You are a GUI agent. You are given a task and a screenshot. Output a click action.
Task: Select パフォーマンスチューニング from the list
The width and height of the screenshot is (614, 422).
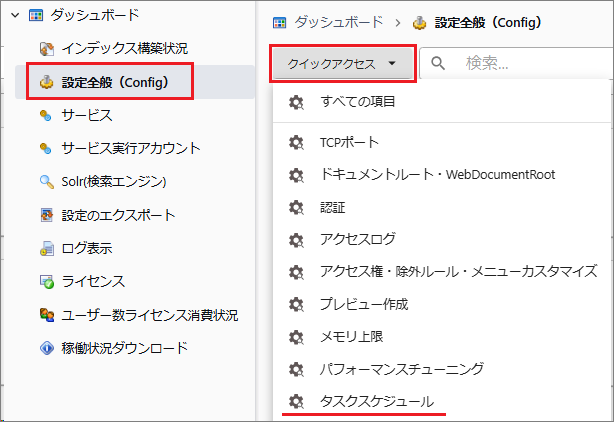tap(401, 369)
